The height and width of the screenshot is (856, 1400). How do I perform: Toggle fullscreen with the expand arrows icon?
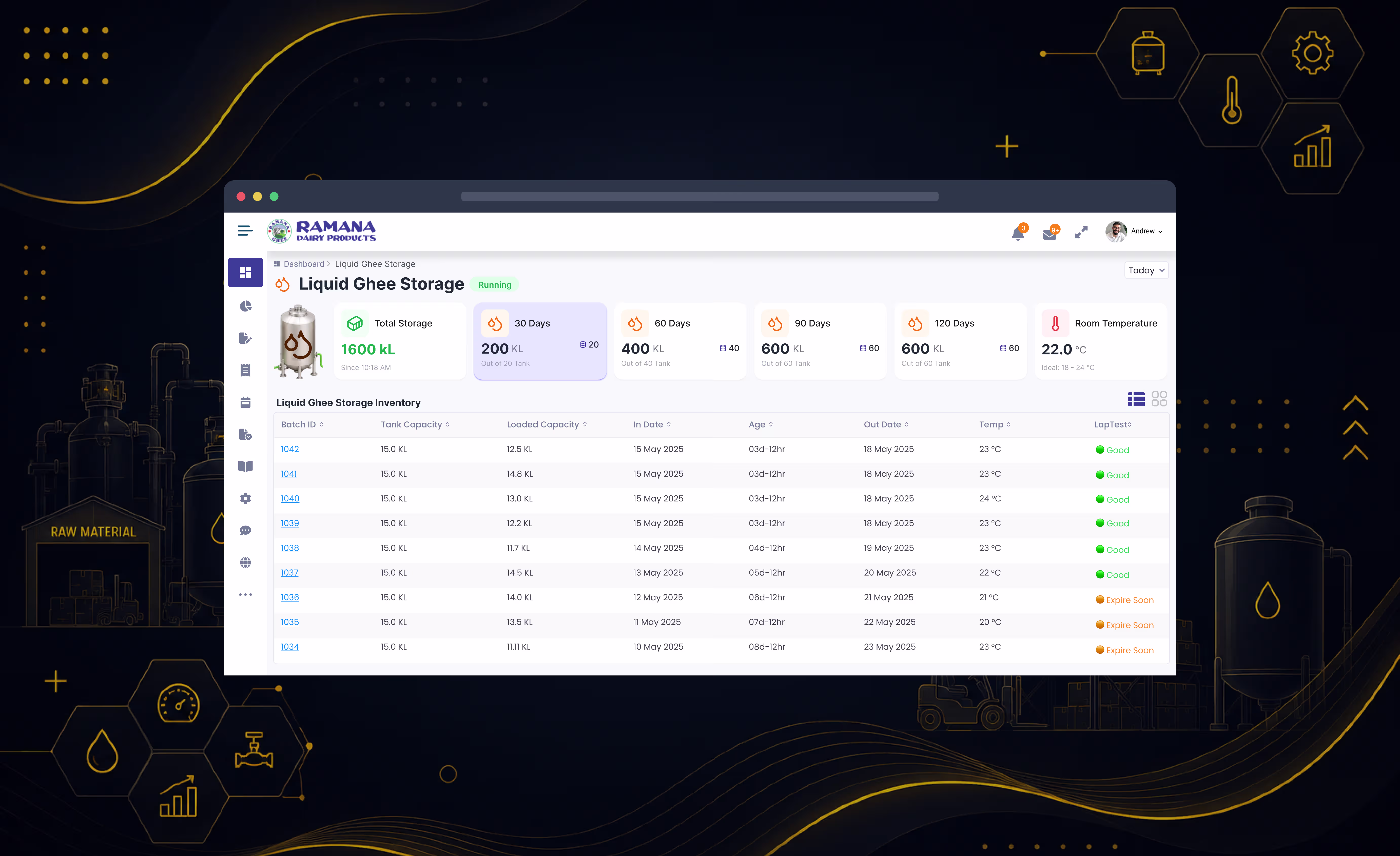(1081, 232)
